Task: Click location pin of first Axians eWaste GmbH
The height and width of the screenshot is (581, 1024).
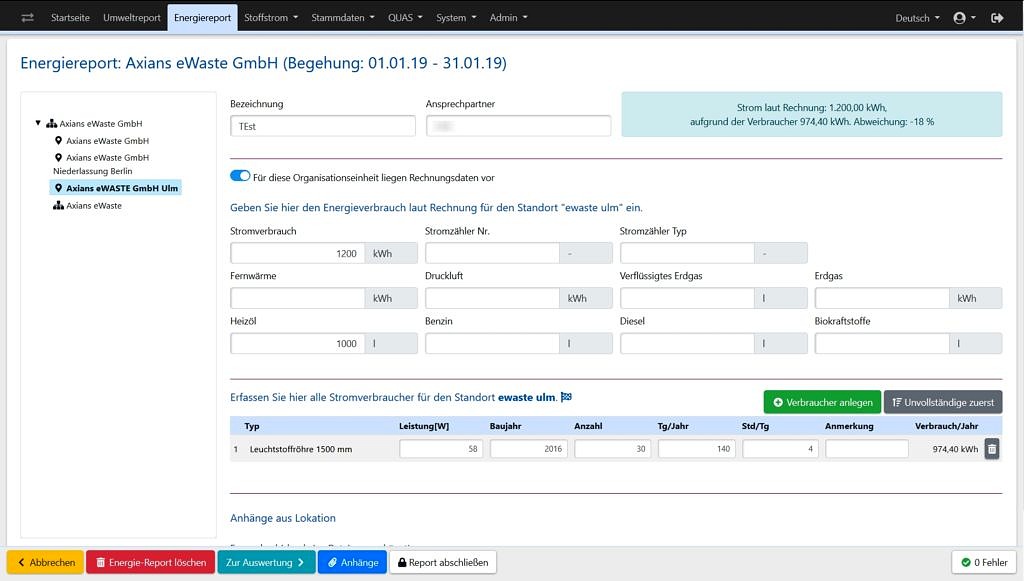Action: click(58, 140)
